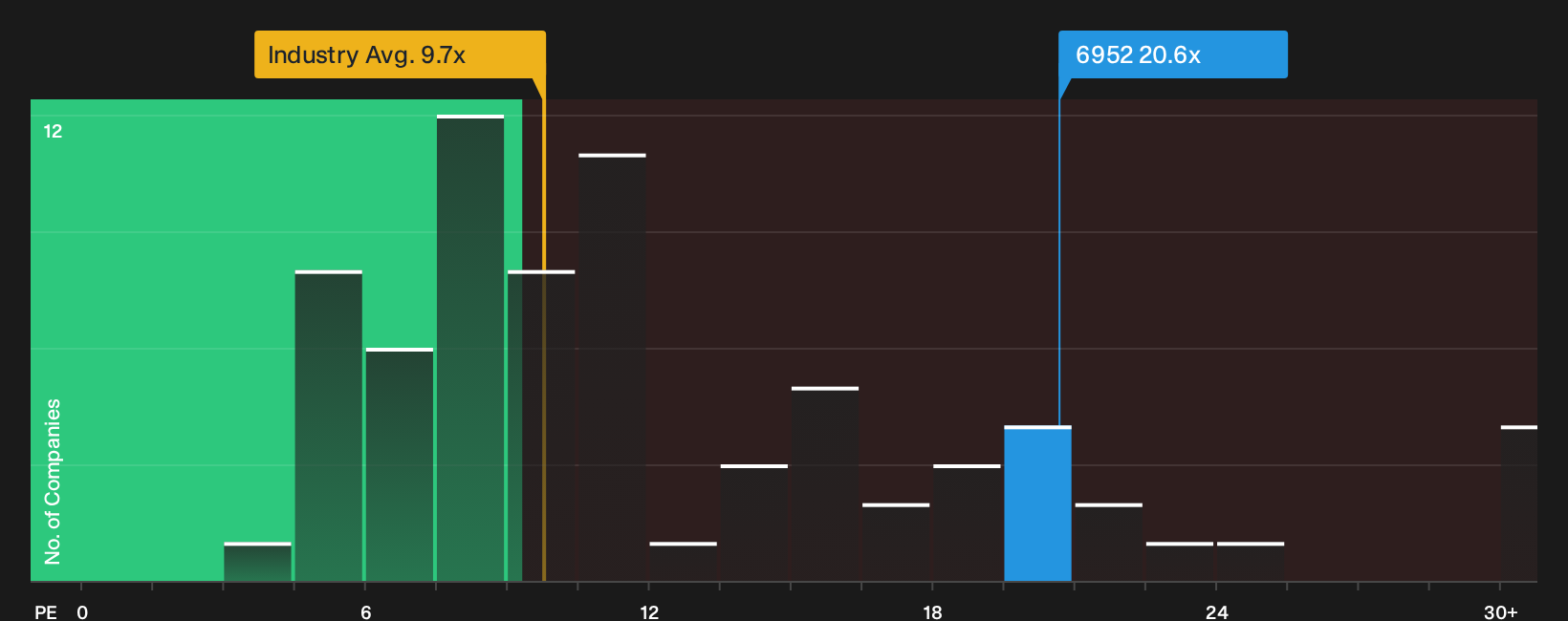Click the short bar starting at PE 24
The image size is (1568, 621).
point(1251,562)
